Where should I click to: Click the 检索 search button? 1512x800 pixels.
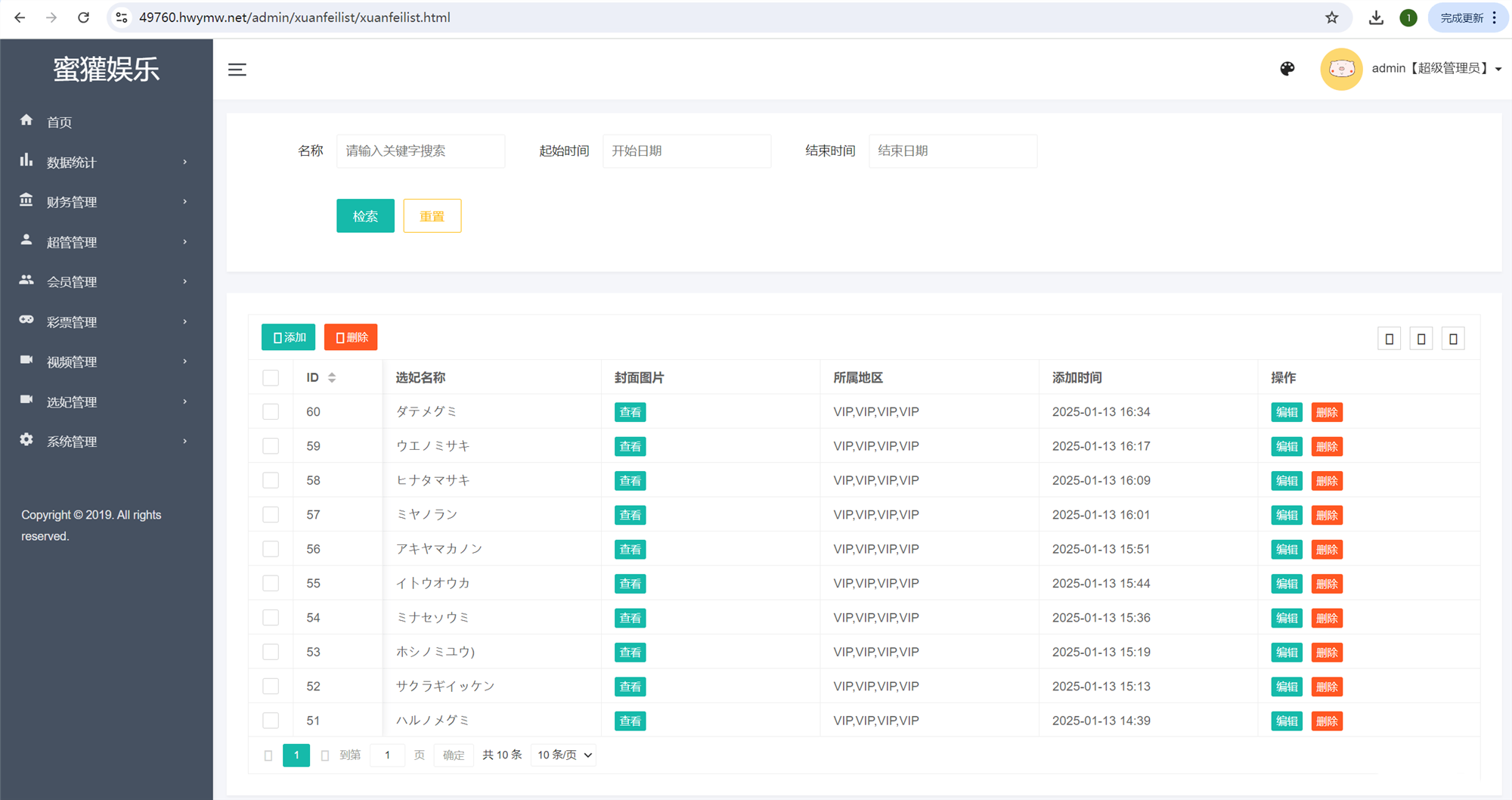click(365, 216)
